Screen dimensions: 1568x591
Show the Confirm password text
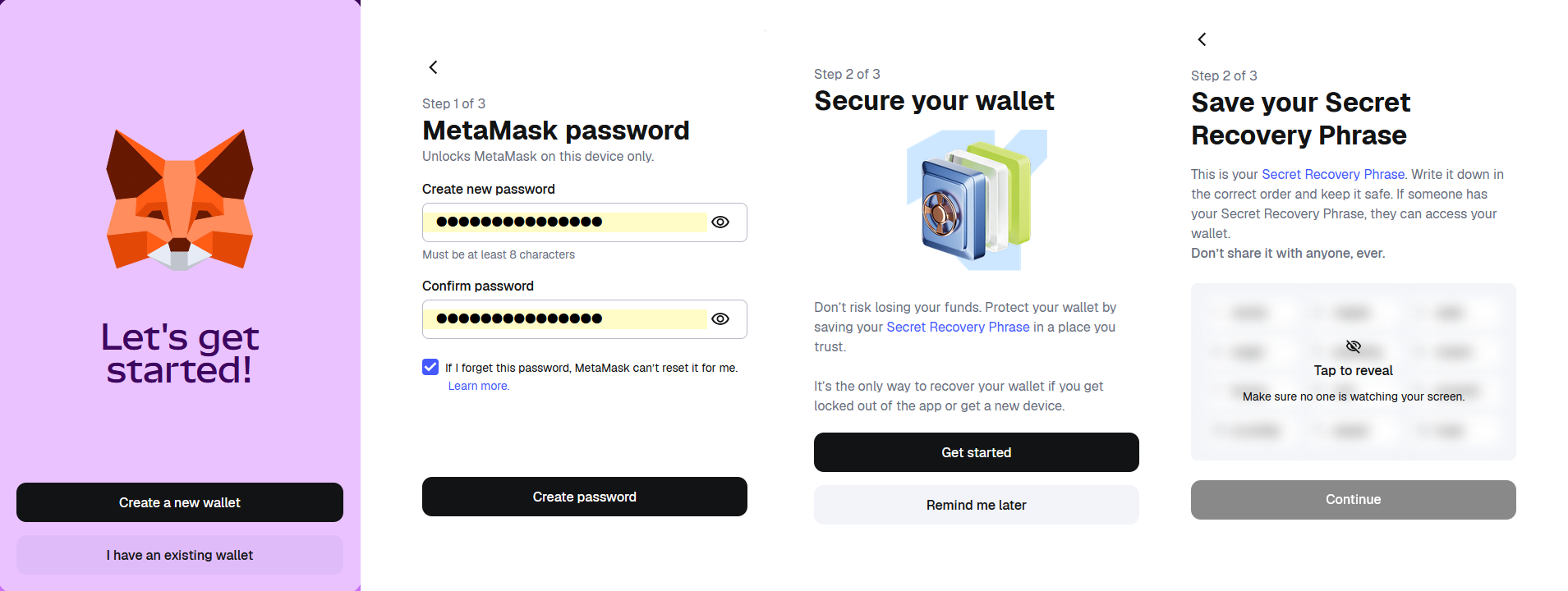(x=720, y=319)
